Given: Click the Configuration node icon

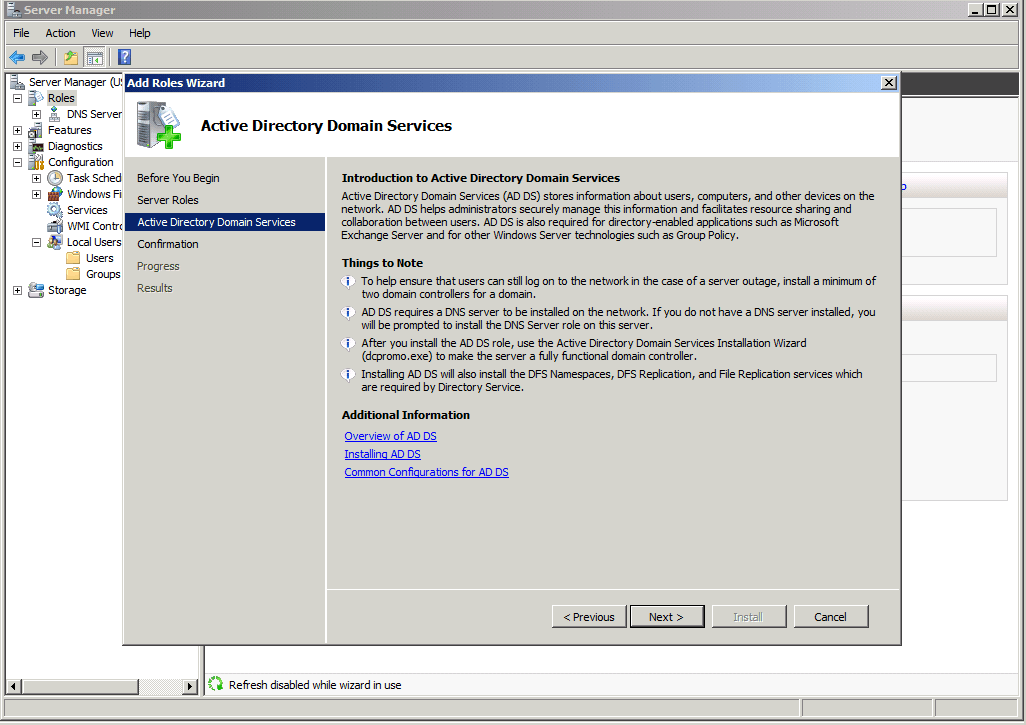Looking at the screenshot, I should pos(36,162).
